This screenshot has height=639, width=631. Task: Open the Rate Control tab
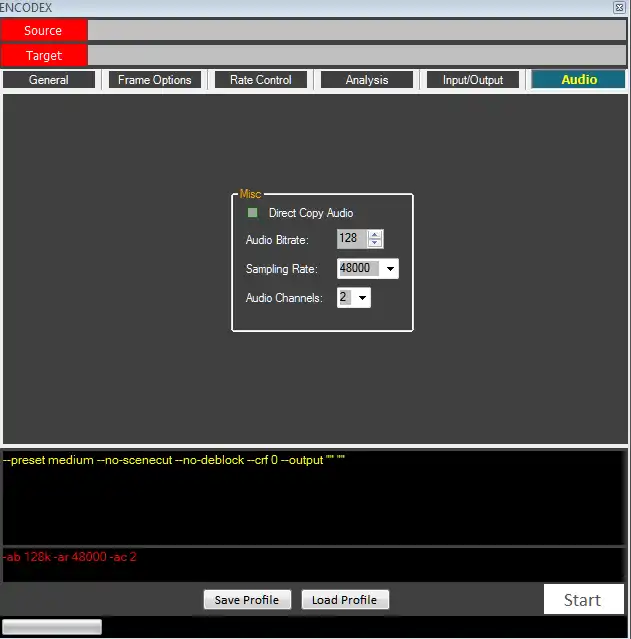(261, 80)
